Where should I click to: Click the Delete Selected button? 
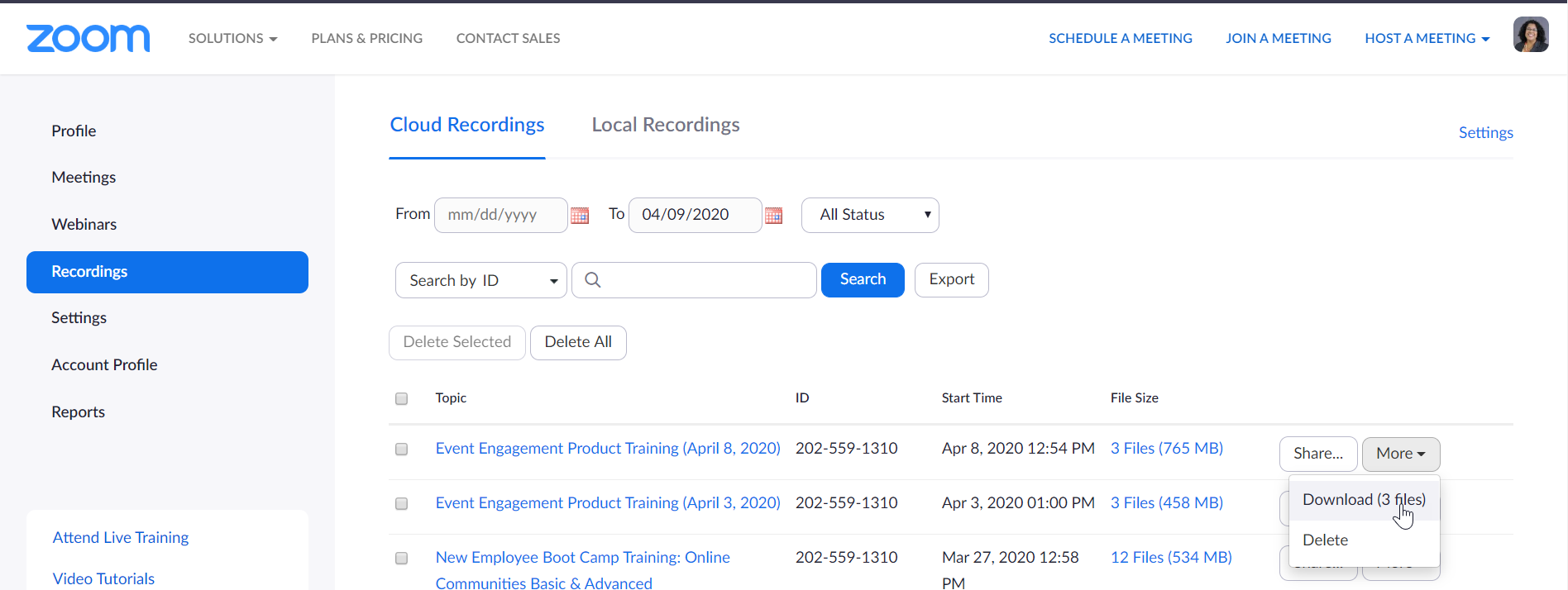[457, 342]
